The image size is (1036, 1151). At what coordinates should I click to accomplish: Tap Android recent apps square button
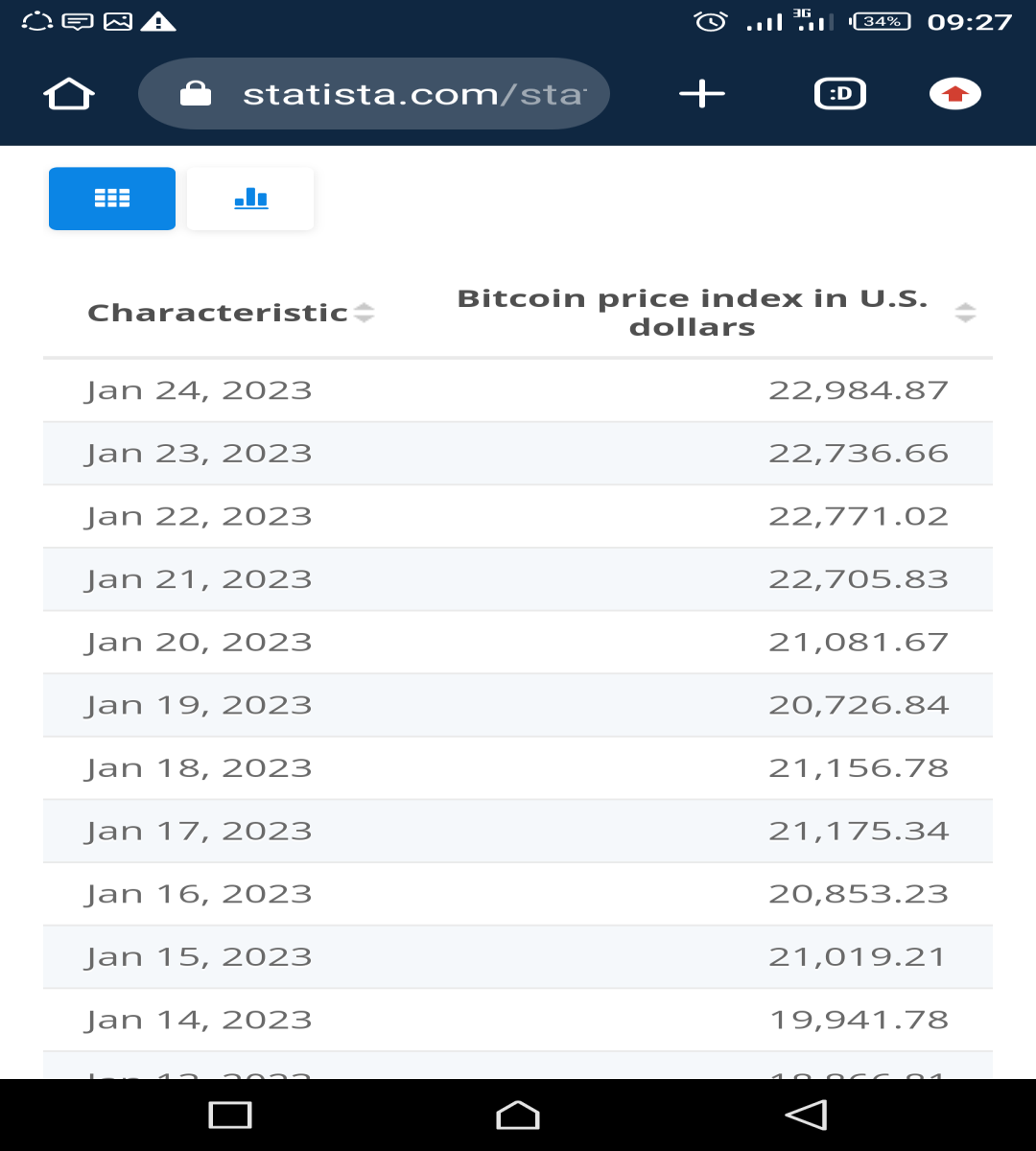point(230,1115)
